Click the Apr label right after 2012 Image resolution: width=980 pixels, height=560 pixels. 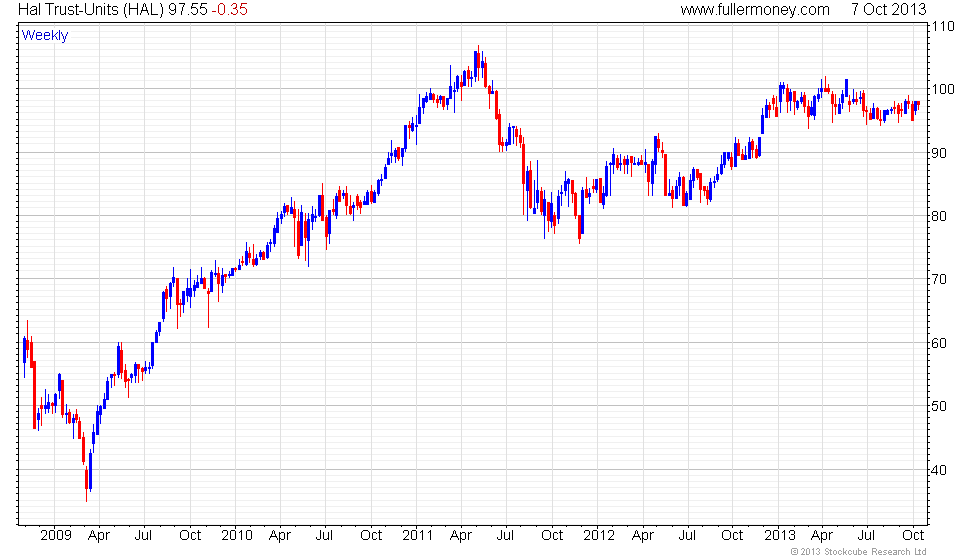click(642, 536)
